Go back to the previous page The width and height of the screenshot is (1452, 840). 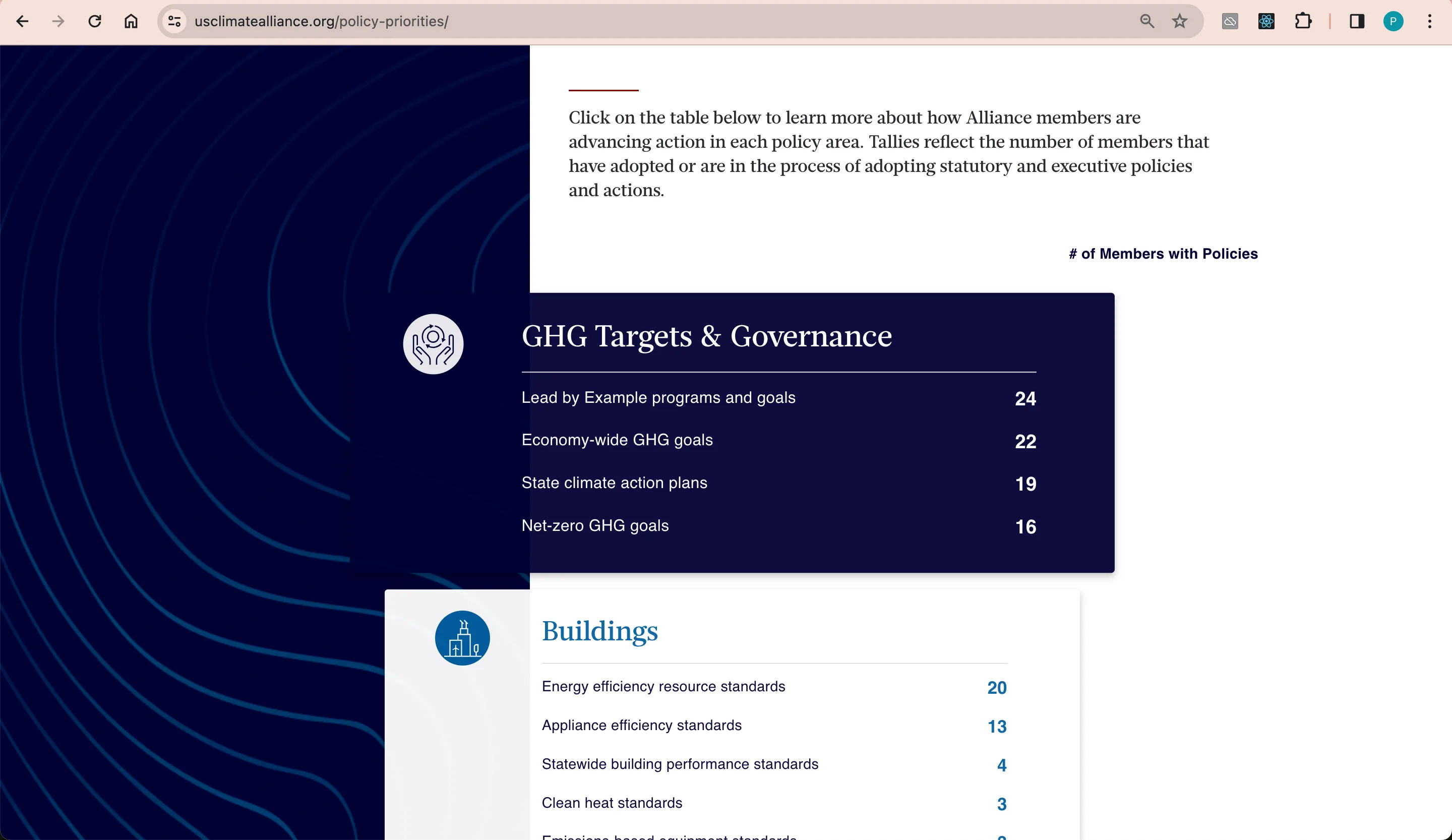pos(23,21)
